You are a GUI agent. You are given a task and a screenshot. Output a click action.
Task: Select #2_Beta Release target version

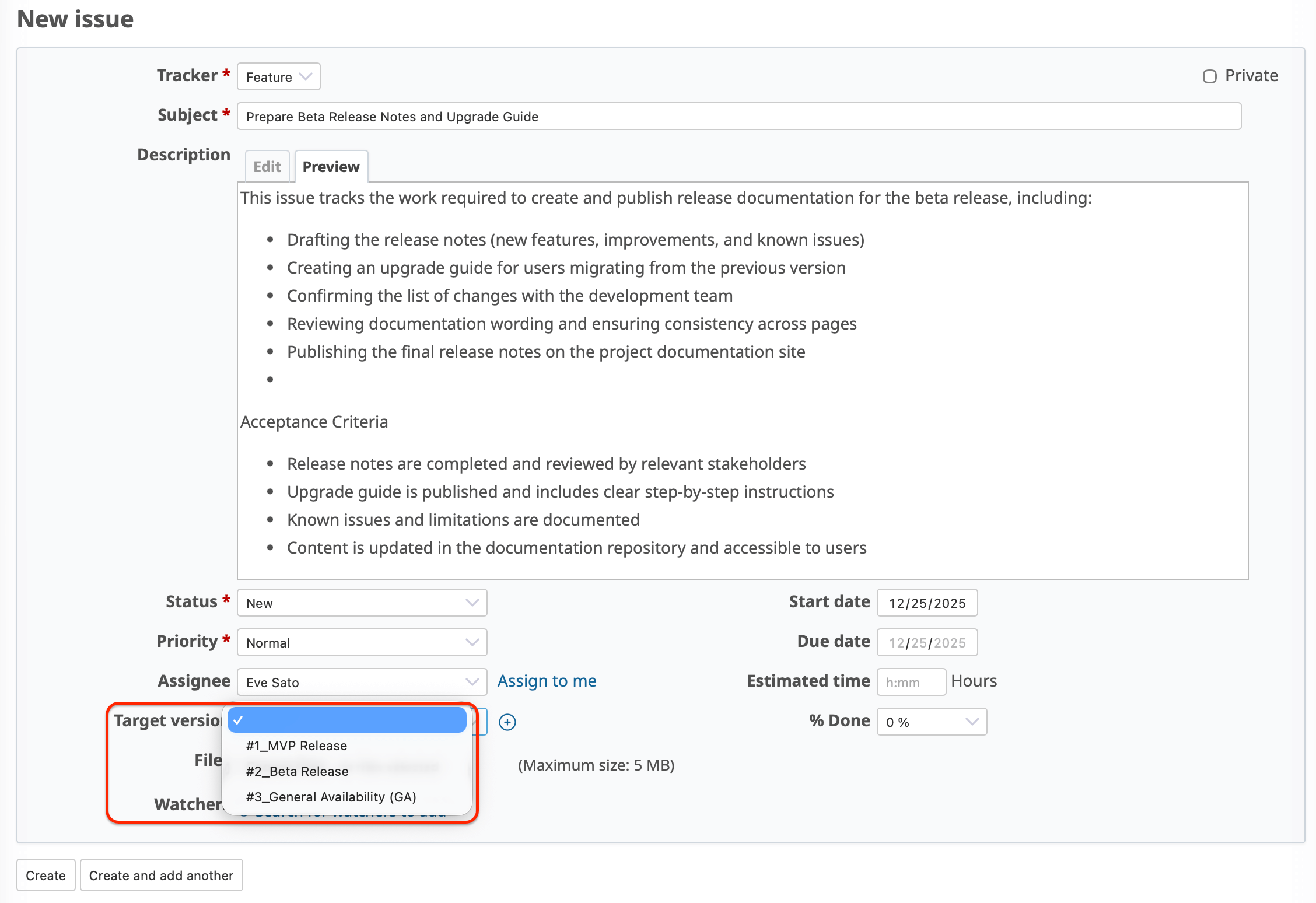click(x=297, y=772)
